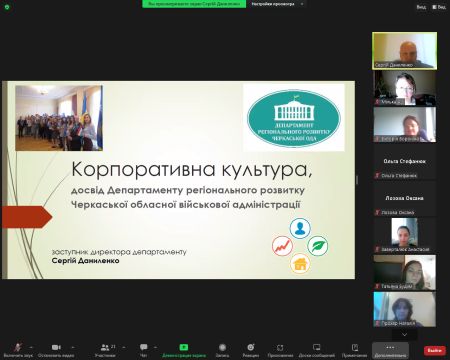Click the green Share Screen icon
This screenshot has width=450, height=360.
tap(184, 347)
